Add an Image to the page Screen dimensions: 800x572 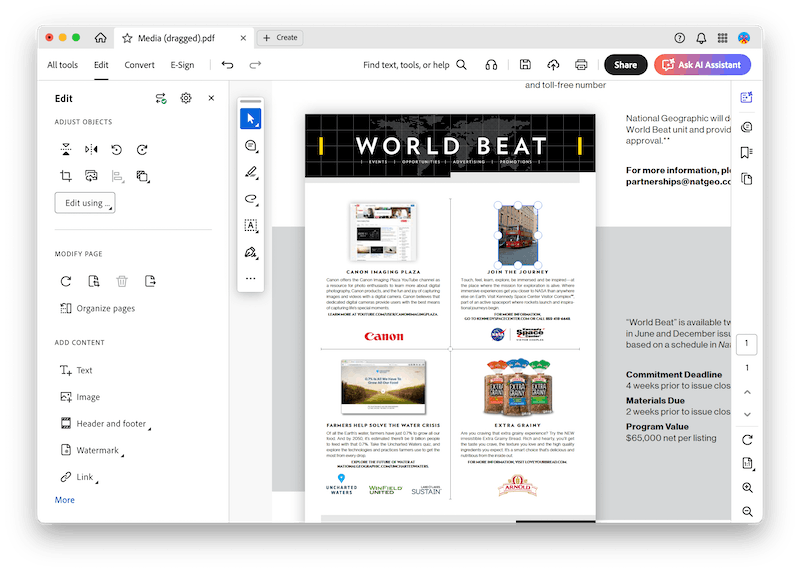click(x=80, y=397)
